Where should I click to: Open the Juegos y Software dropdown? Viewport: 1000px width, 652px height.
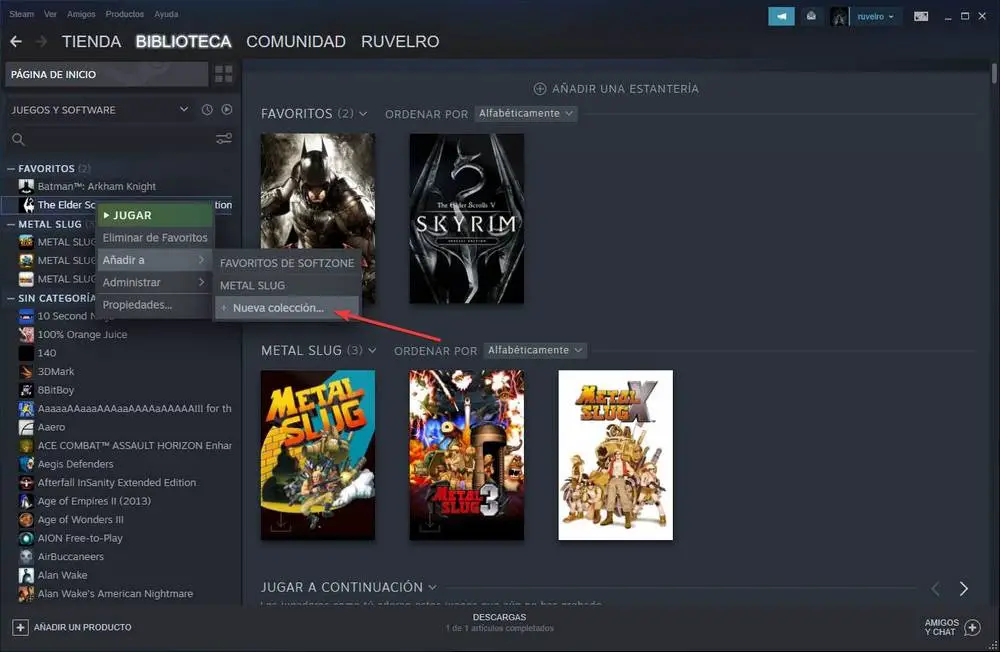[99, 110]
